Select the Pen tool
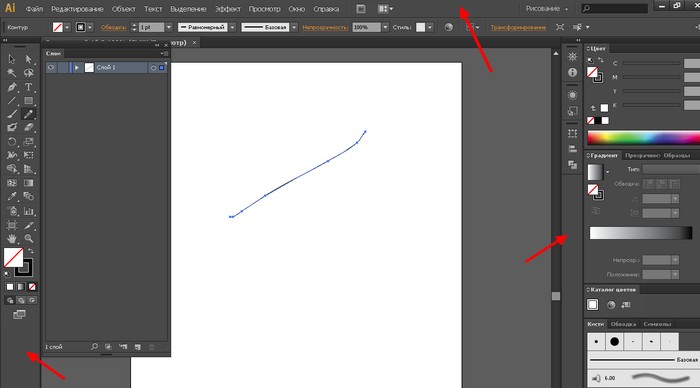The width and height of the screenshot is (700, 388). coord(12,87)
